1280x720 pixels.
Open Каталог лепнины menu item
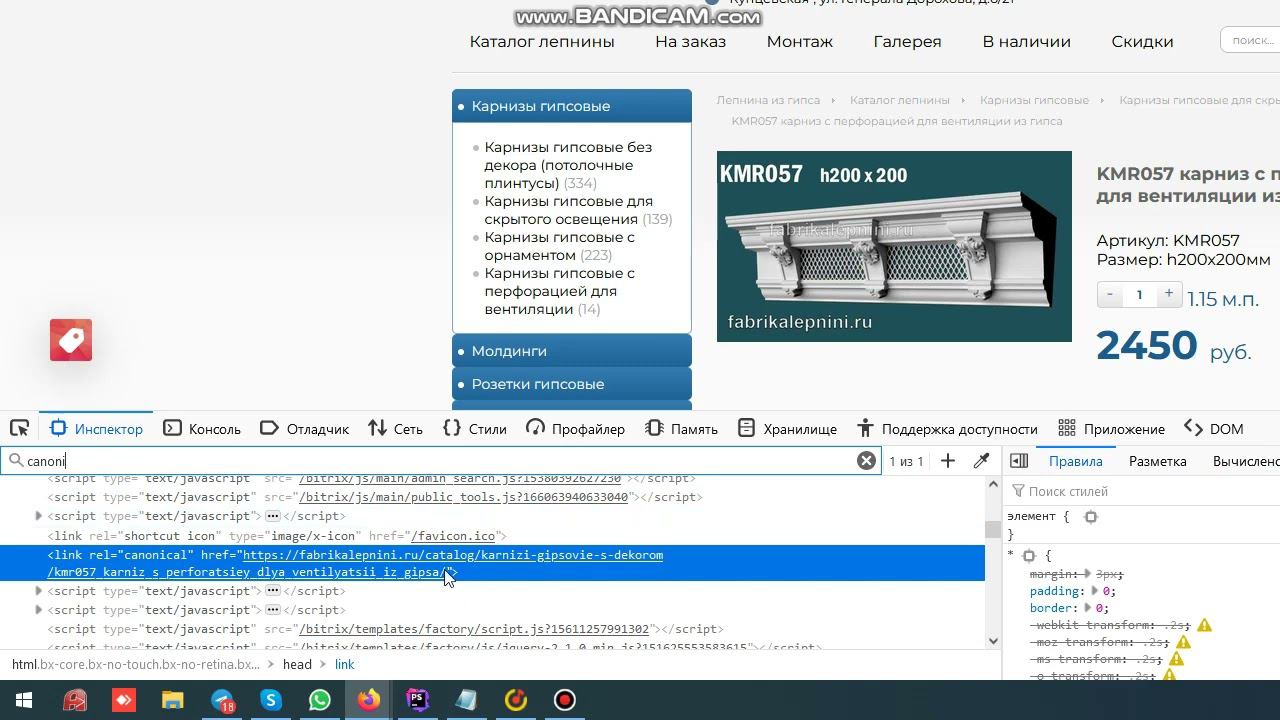coord(542,41)
